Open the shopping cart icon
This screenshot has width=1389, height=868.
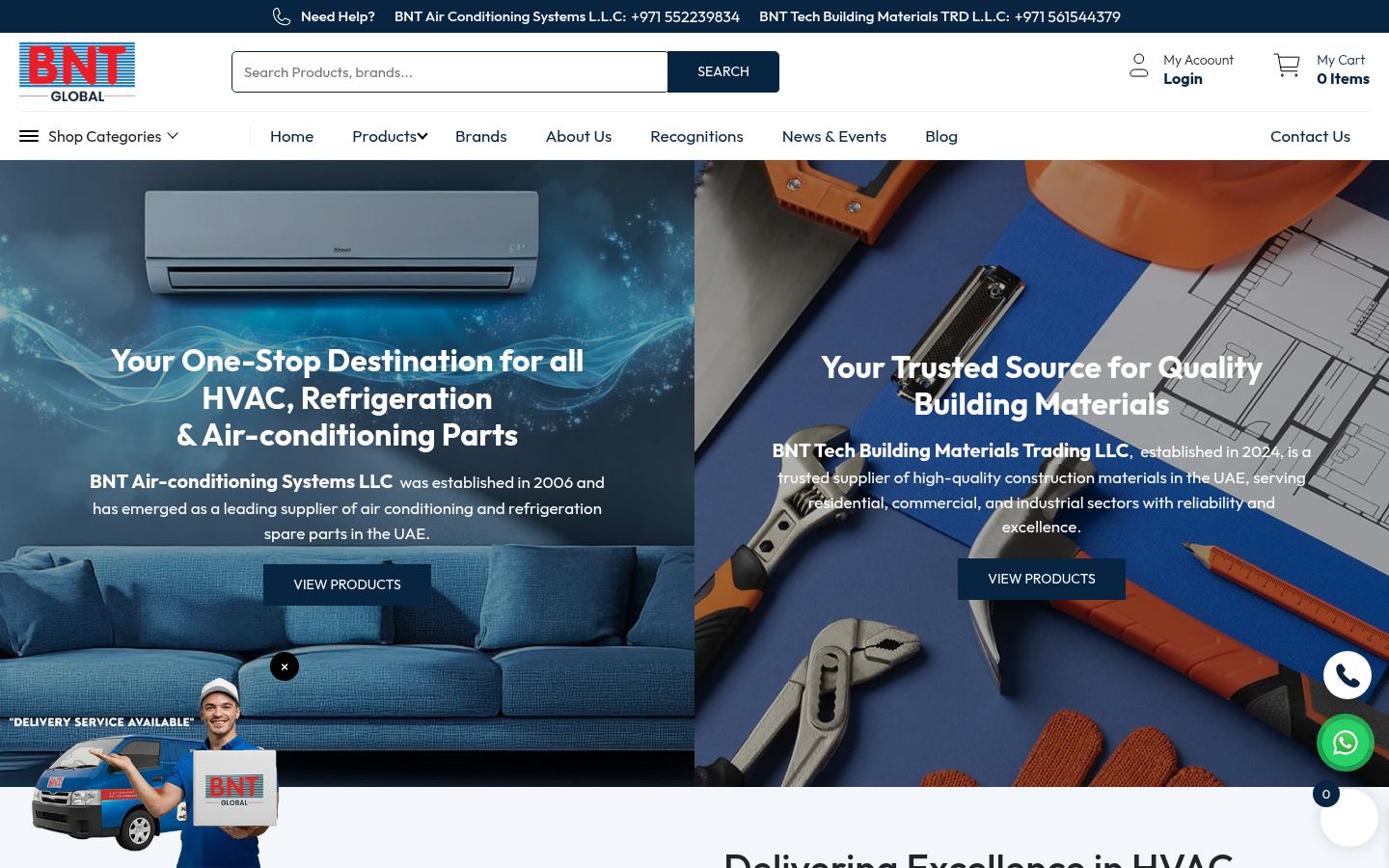(x=1287, y=65)
